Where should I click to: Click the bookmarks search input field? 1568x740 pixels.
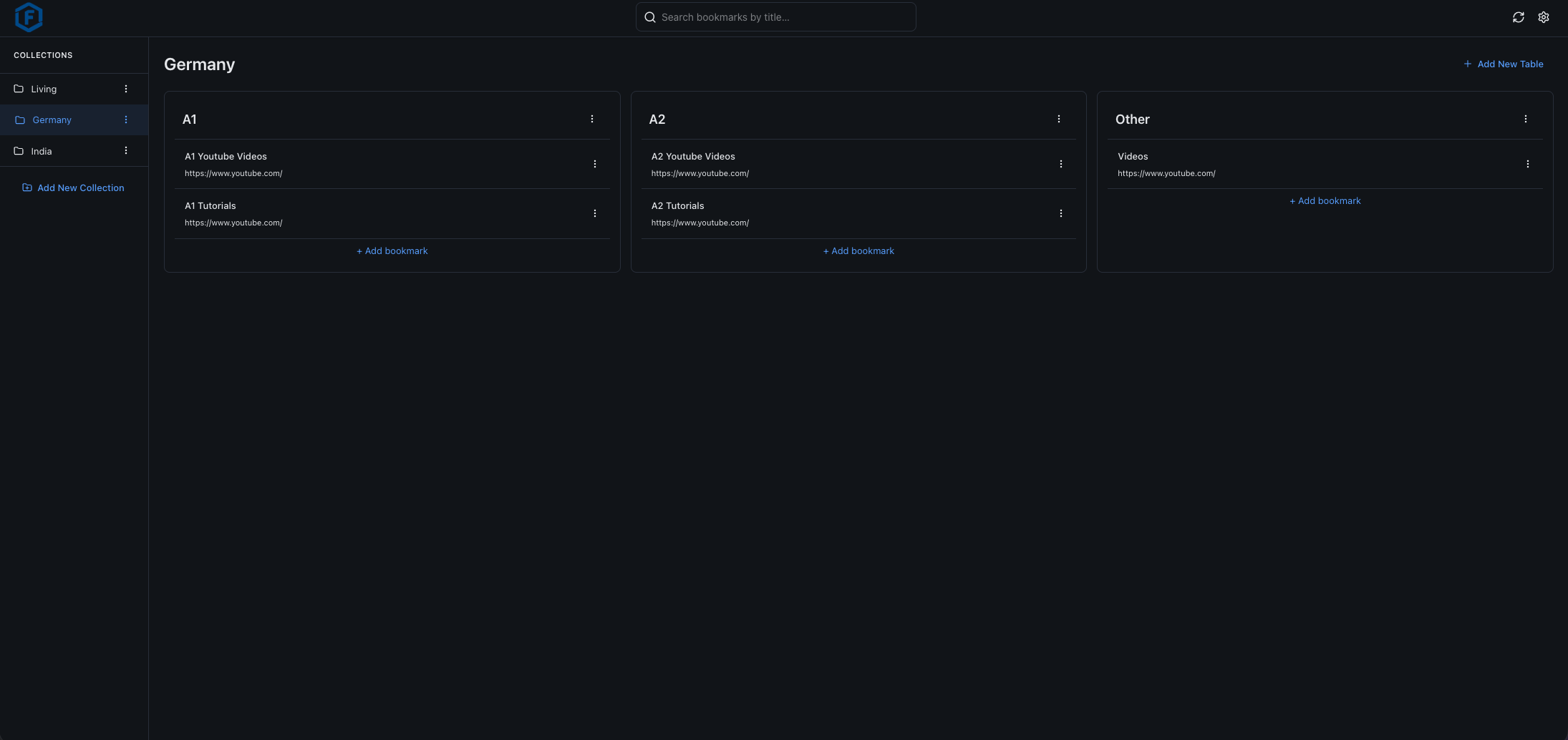[775, 16]
